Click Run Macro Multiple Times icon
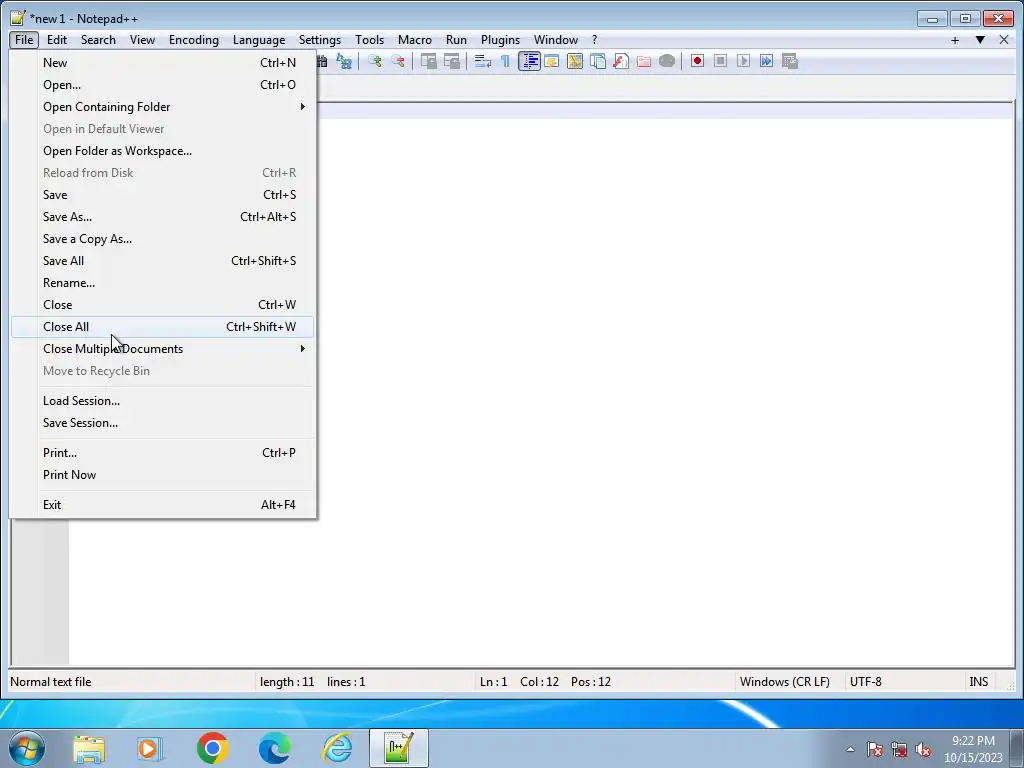This screenshot has height=768, width=1024. [x=767, y=61]
